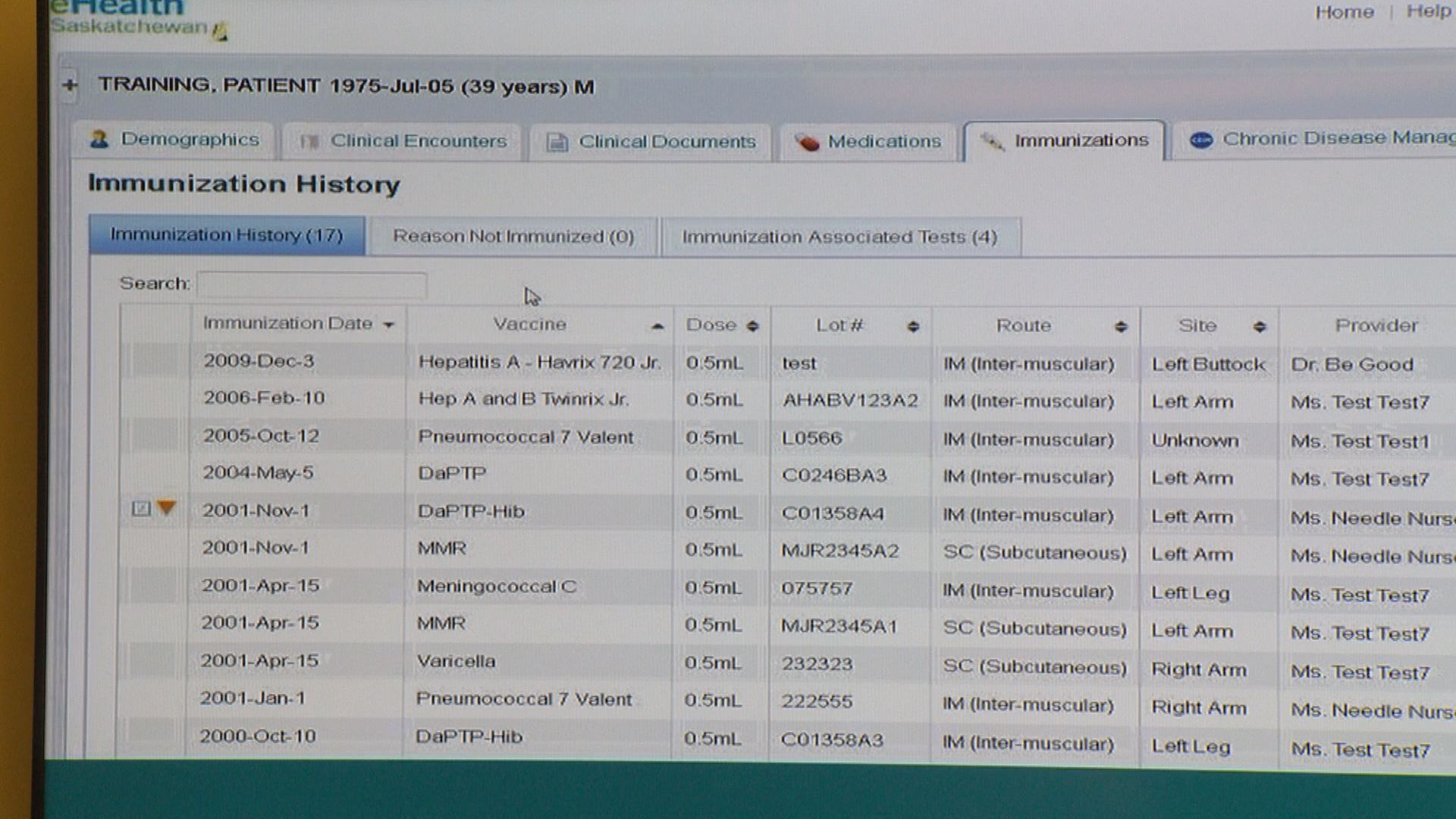Open Reason Not Immunized (0) tab
The width and height of the screenshot is (1456, 819).
(513, 237)
